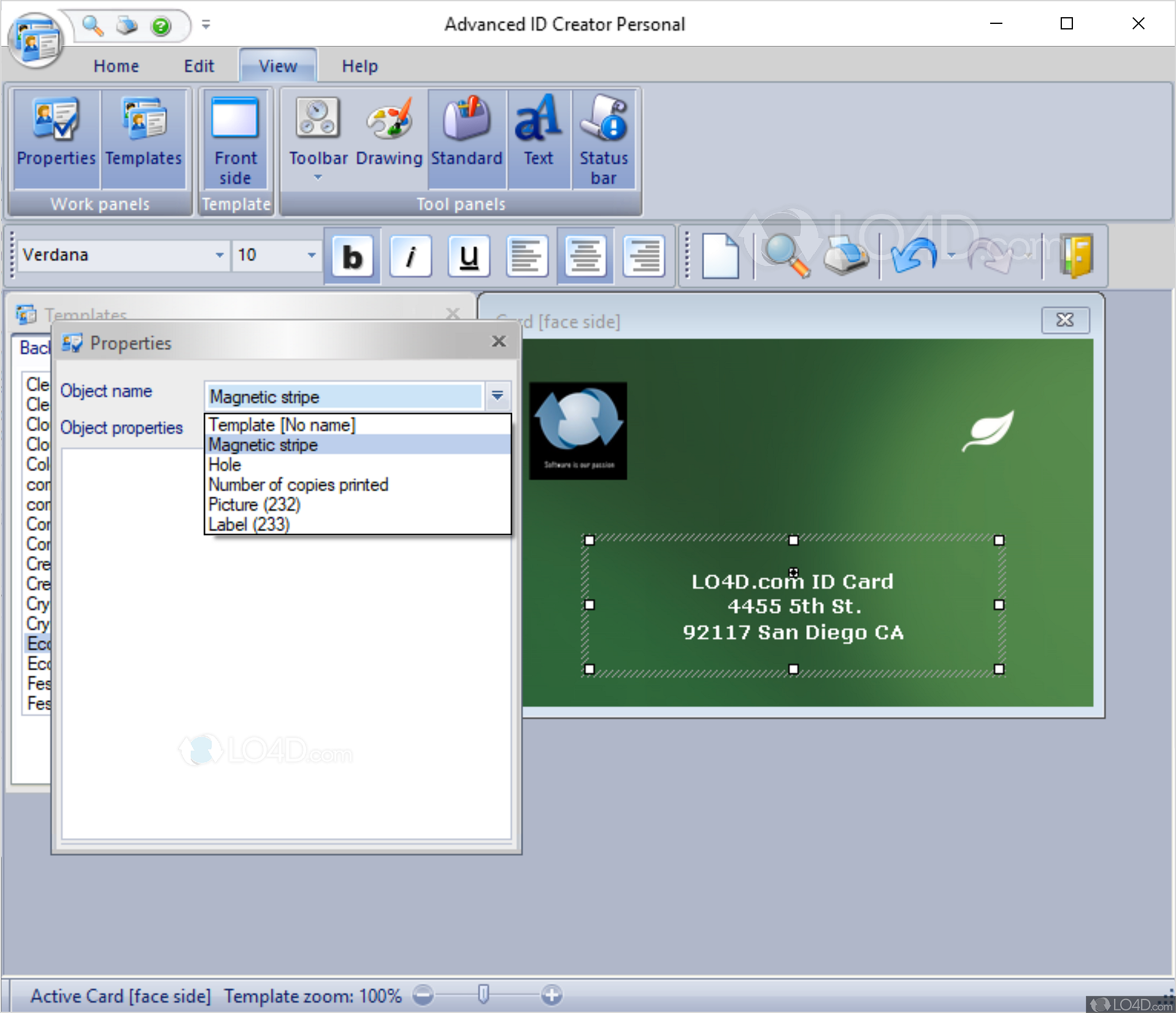Click the template zoom slider handle
This screenshot has height=1013, width=1176.
tap(483, 994)
